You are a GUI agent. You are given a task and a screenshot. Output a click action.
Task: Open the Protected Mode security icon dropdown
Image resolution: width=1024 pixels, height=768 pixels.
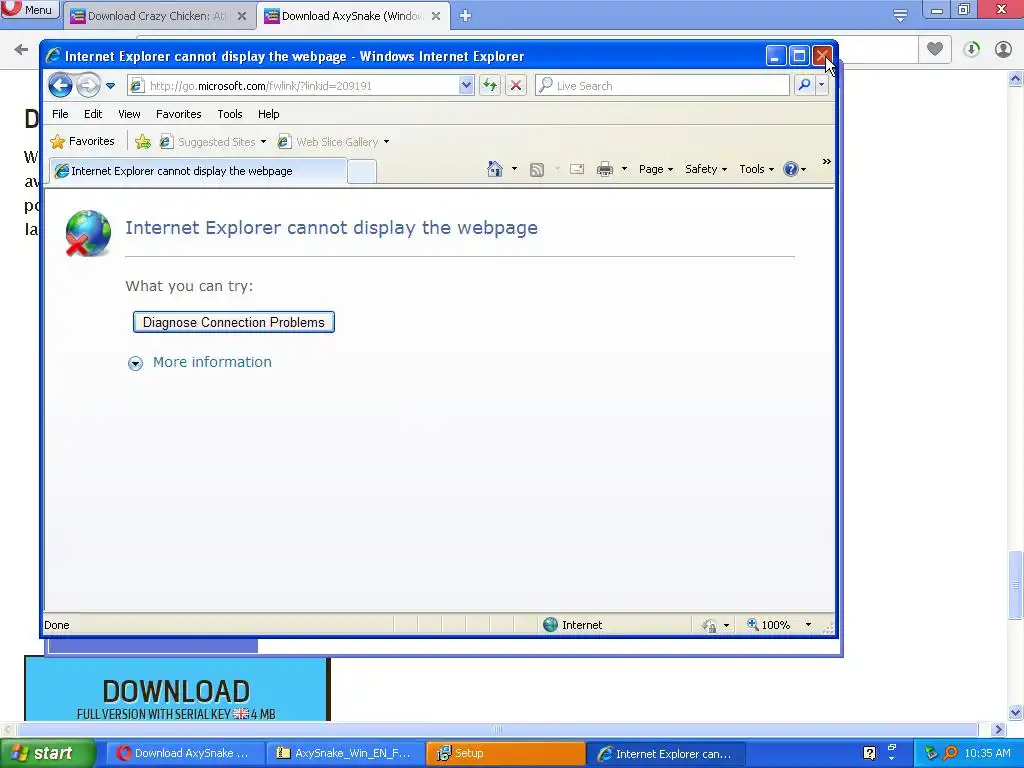[715, 626]
